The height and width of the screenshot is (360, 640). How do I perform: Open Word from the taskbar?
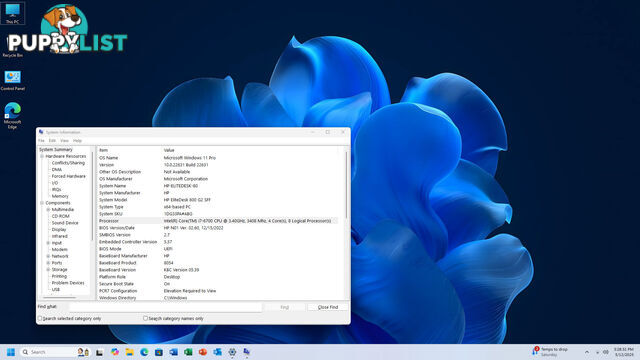tap(173, 352)
